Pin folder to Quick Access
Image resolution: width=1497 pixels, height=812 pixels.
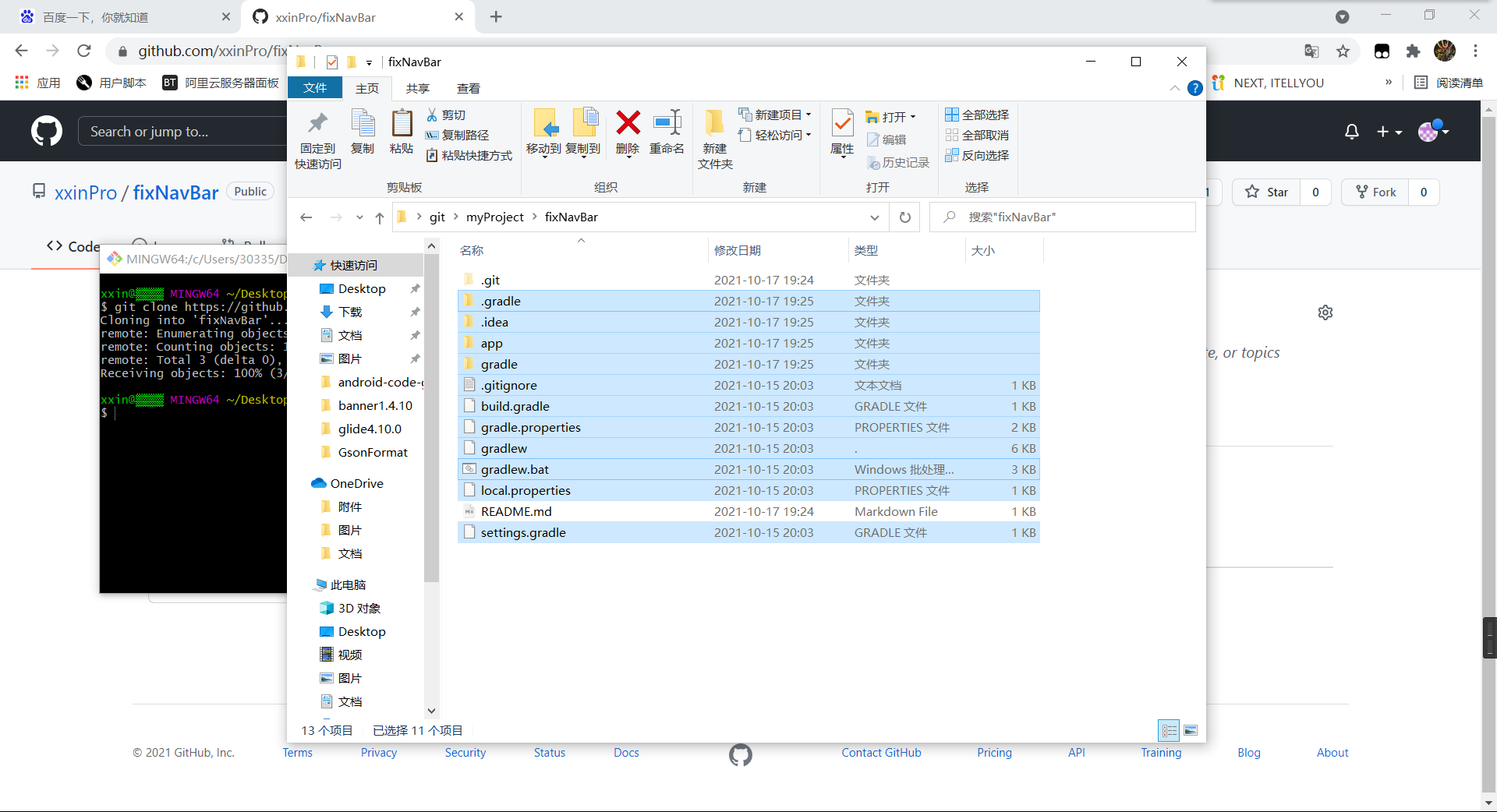coord(317,139)
